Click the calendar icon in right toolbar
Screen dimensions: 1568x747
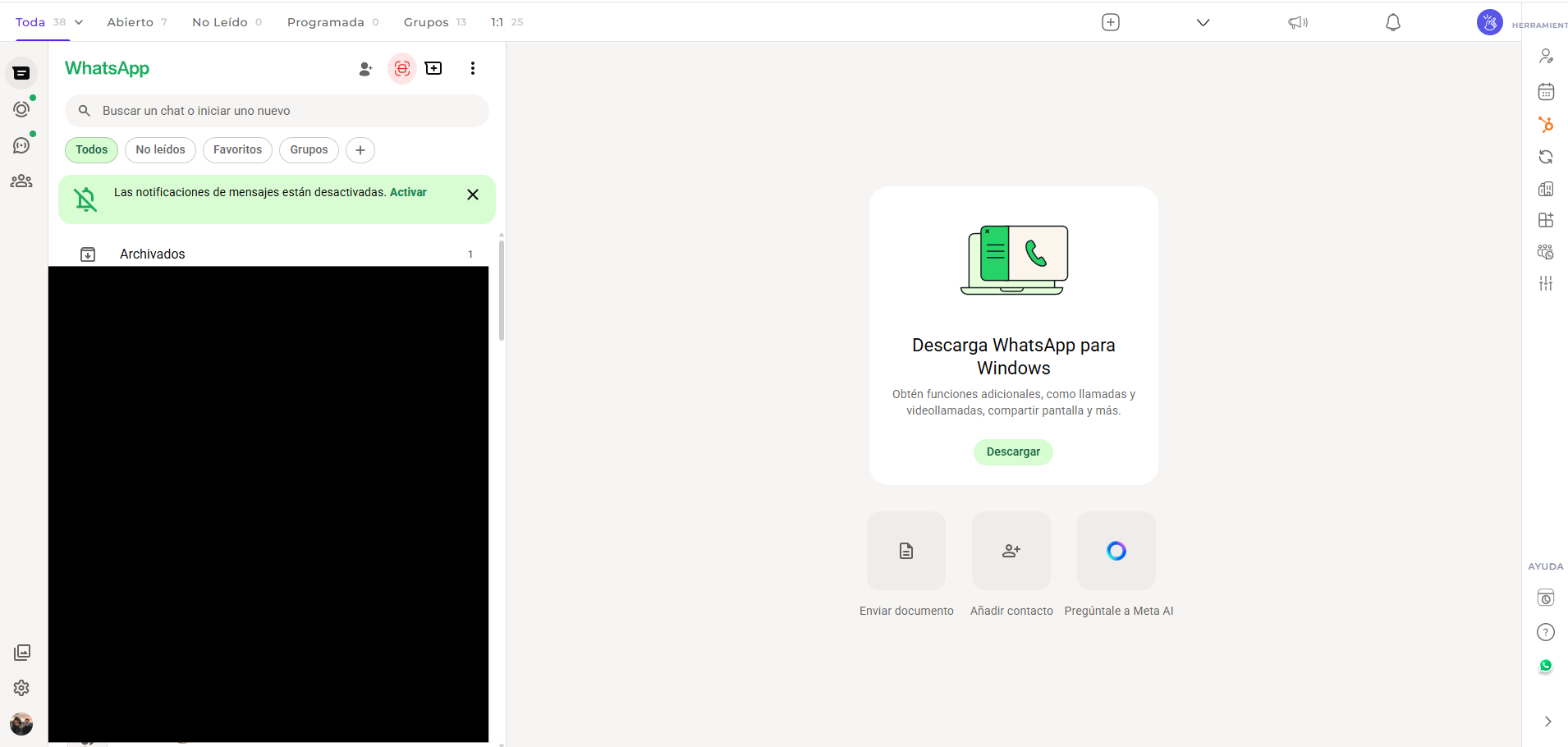coord(1546,92)
